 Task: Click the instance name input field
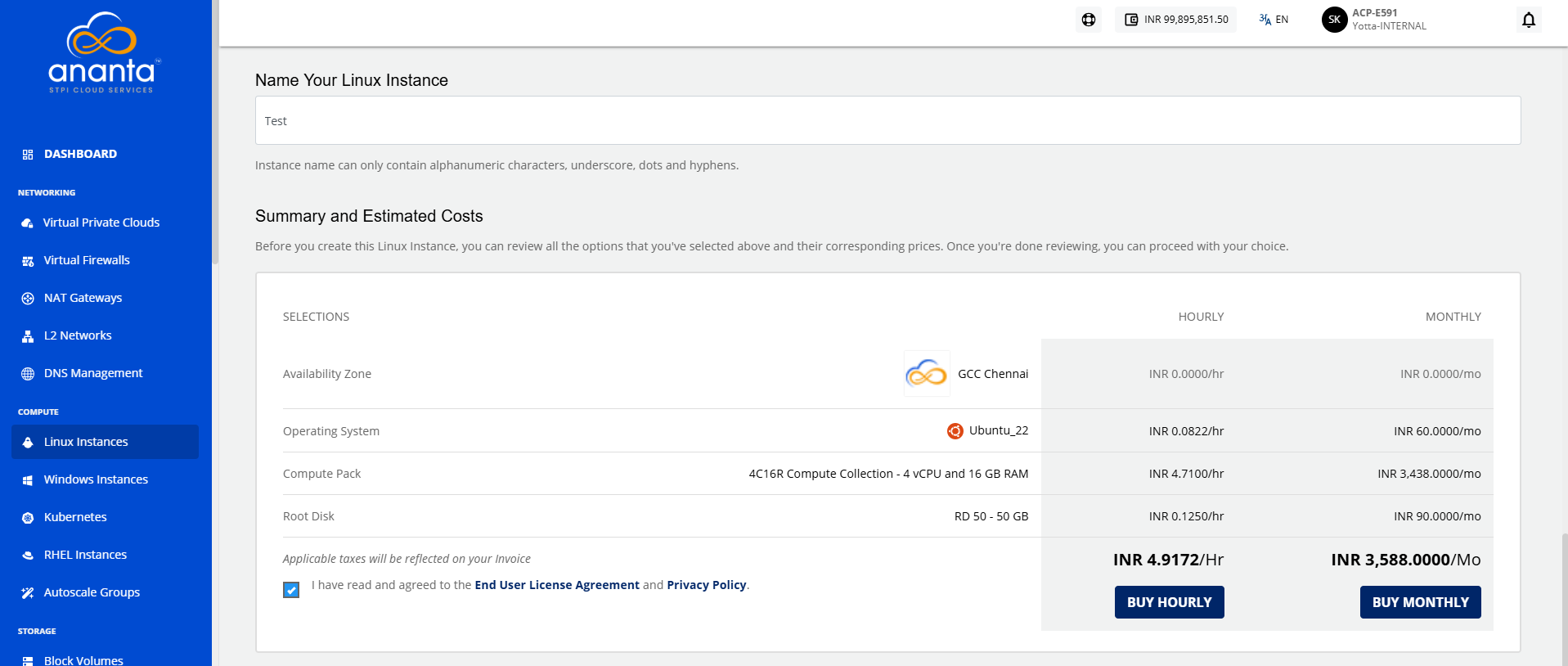click(x=887, y=120)
